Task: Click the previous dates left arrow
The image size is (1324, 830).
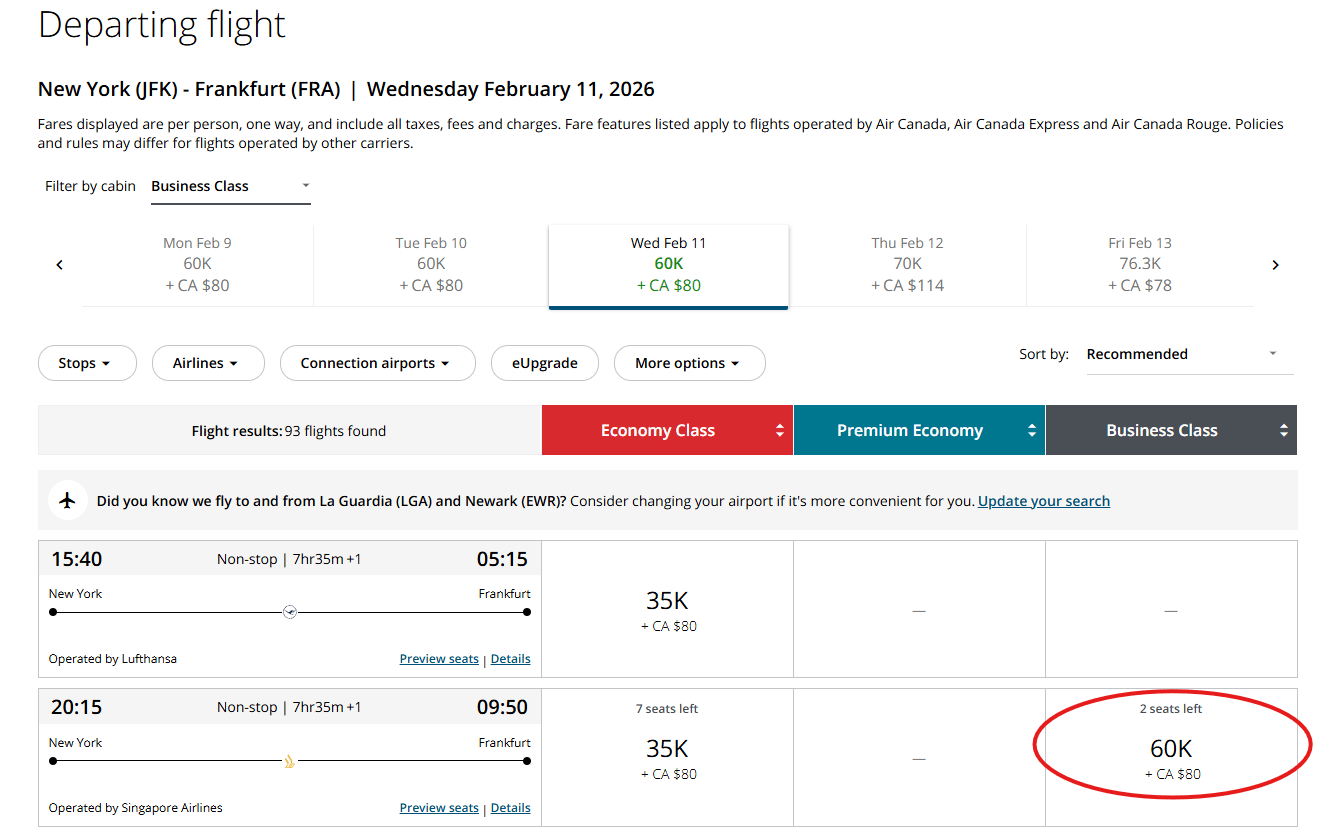Action: click(x=60, y=265)
